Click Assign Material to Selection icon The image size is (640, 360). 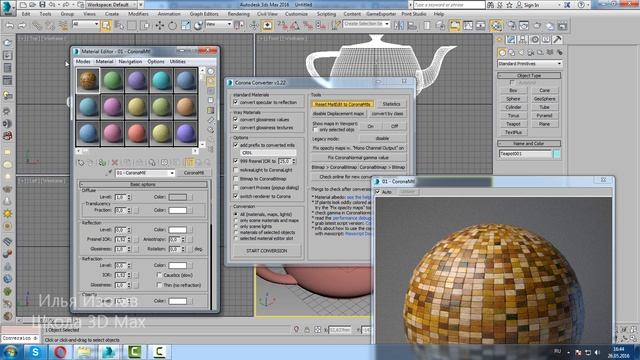click(x=102, y=163)
